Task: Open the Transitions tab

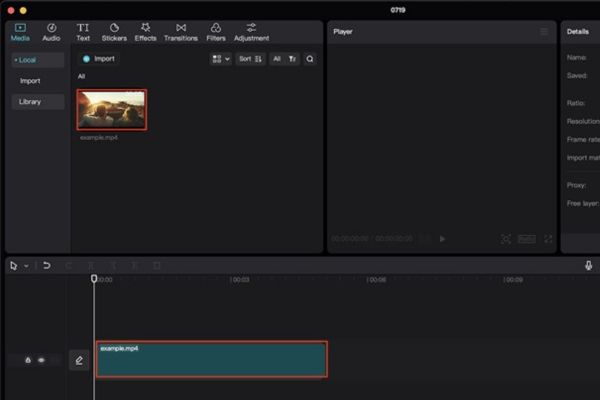Action: click(x=181, y=32)
